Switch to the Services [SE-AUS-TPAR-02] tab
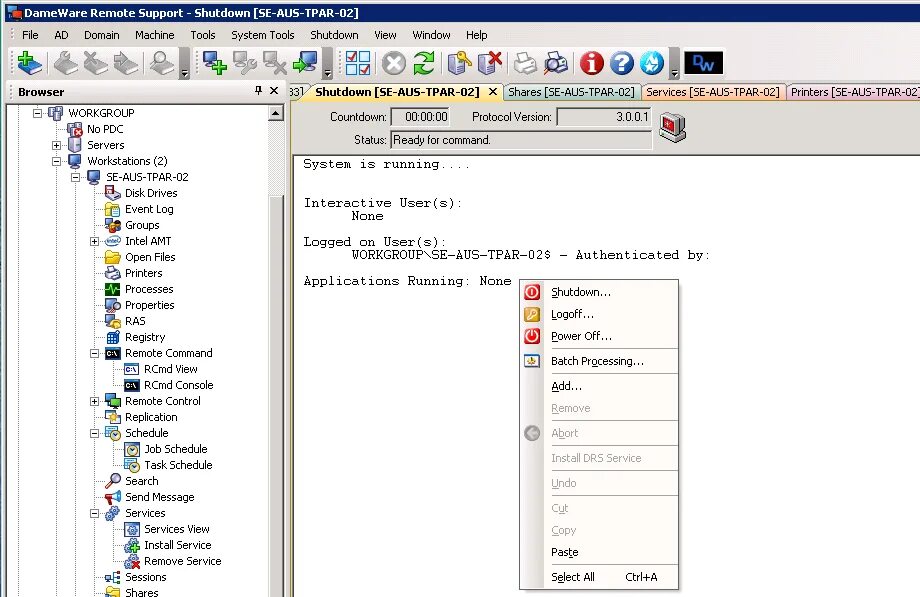The image size is (920, 597). pyautogui.click(x=712, y=92)
